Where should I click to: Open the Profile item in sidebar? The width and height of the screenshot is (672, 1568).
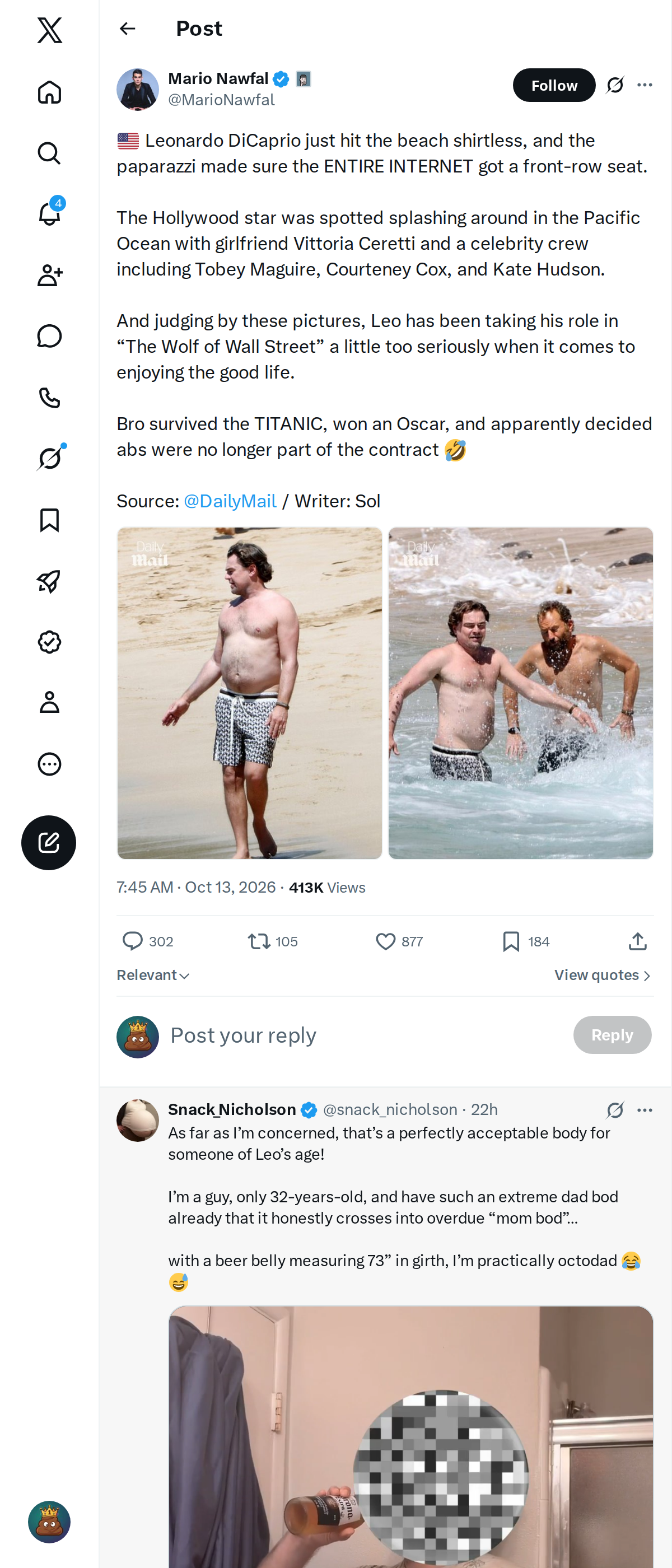[x=49, y=702]
